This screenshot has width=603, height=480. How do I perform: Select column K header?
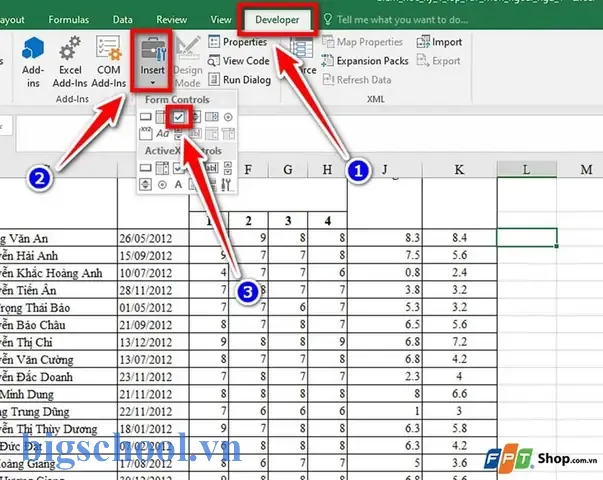pyautogui.click(x=459, y=169)
